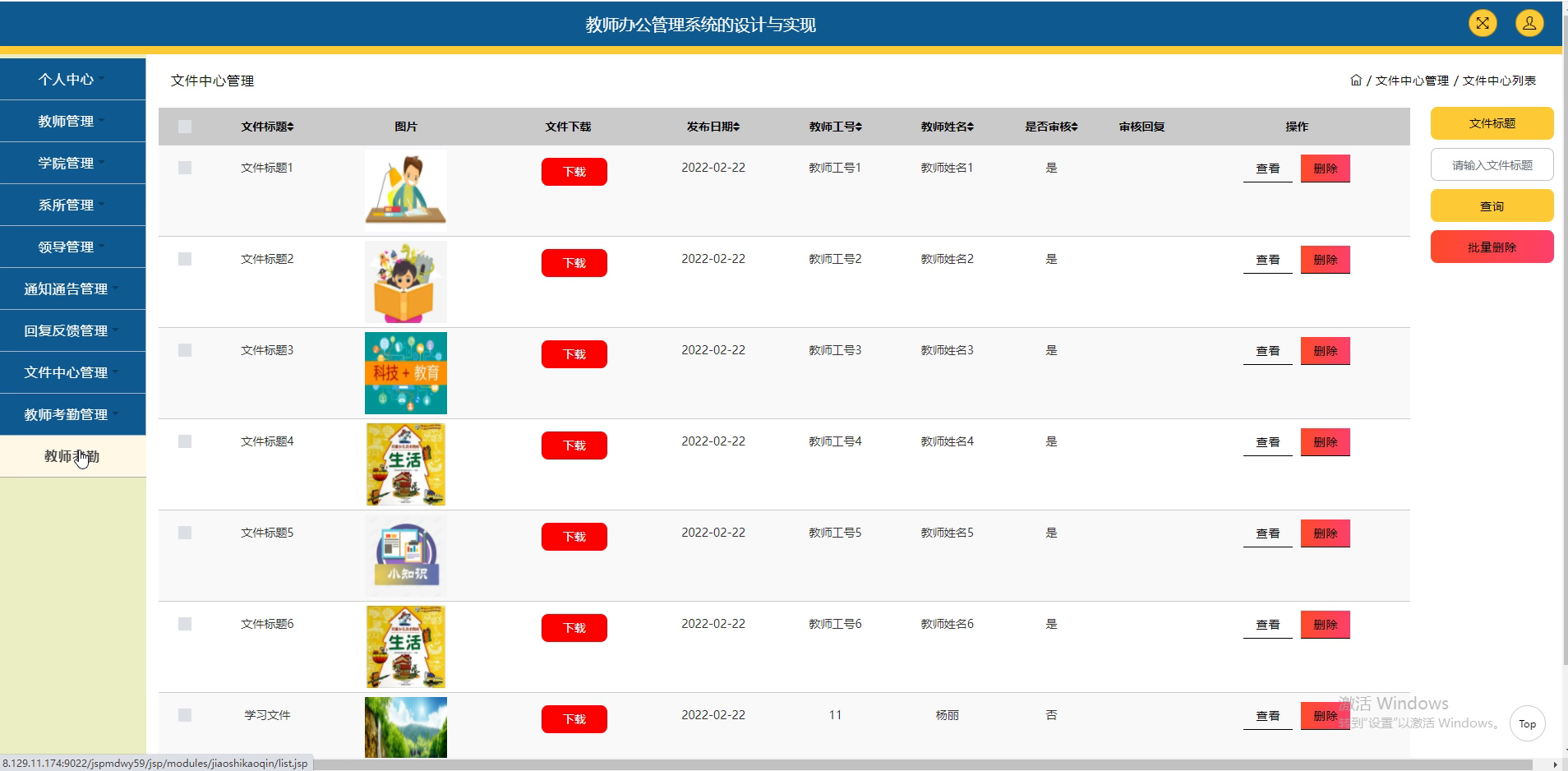The image size is (1568, 771).
Task: Expand the 学院管理 sidebar menu
Action: tap(72, 163)
